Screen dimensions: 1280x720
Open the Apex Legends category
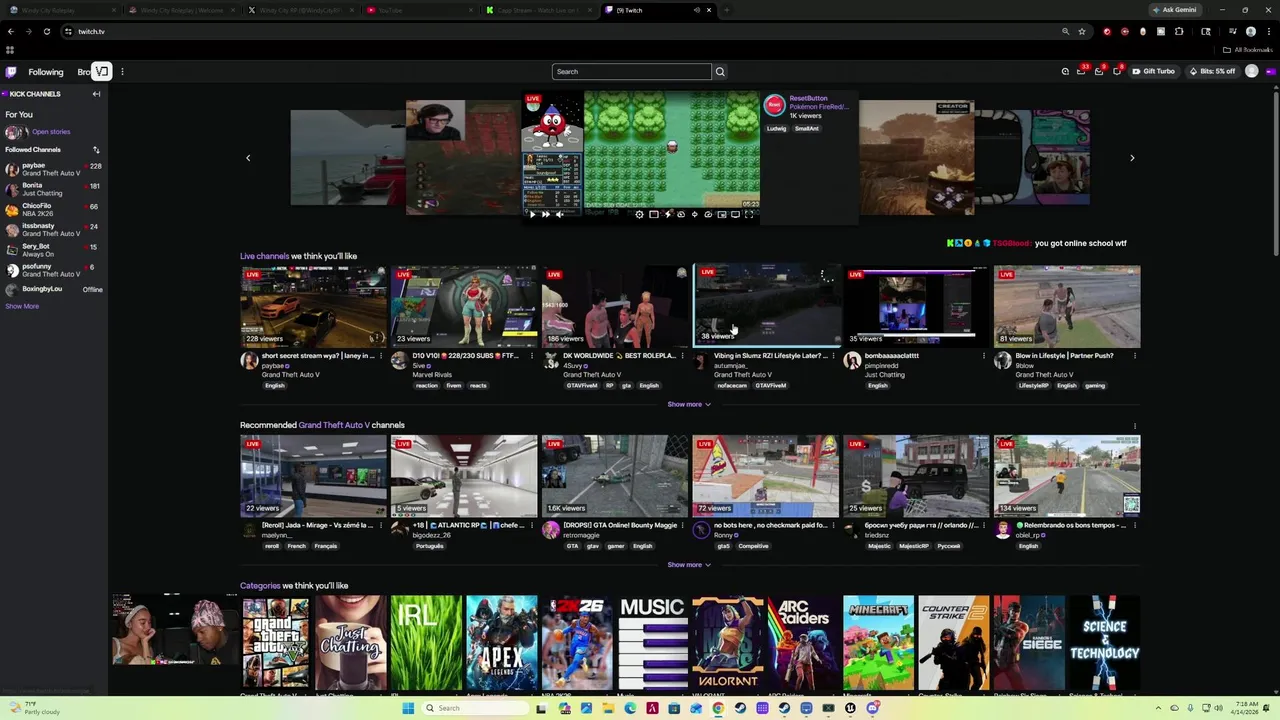click(502, 642)
